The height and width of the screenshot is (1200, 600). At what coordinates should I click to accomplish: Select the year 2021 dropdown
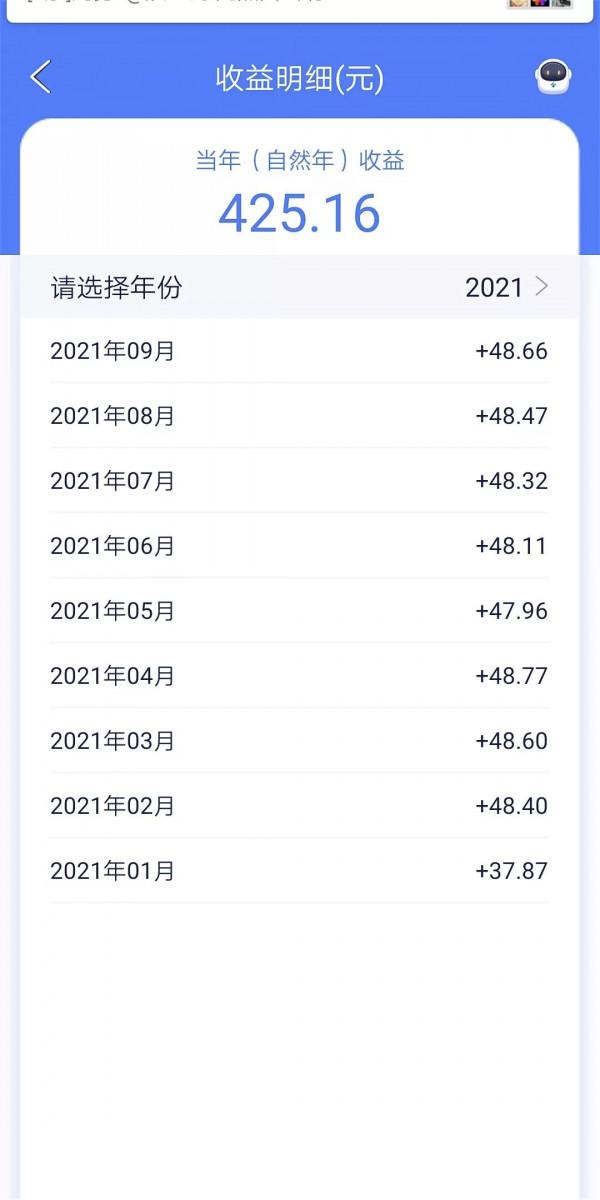tap(495, 287)
